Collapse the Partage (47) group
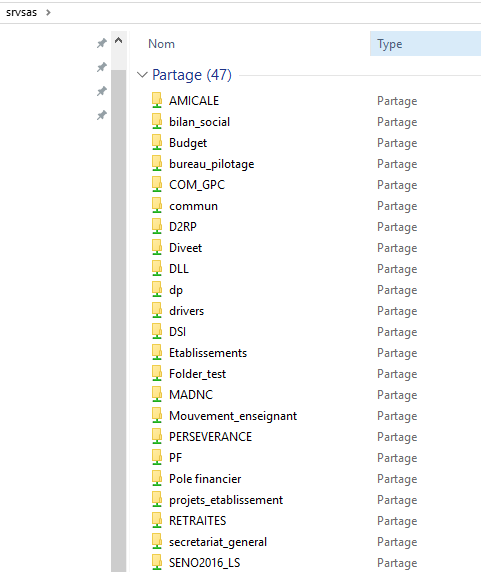The image size is (481, 572). (142, 75)
